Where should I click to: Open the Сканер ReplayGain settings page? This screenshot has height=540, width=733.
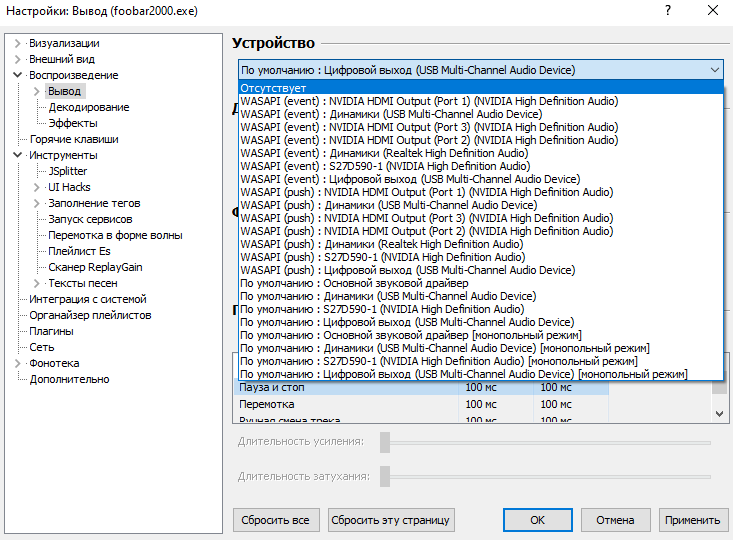click(x=95, y=267)
